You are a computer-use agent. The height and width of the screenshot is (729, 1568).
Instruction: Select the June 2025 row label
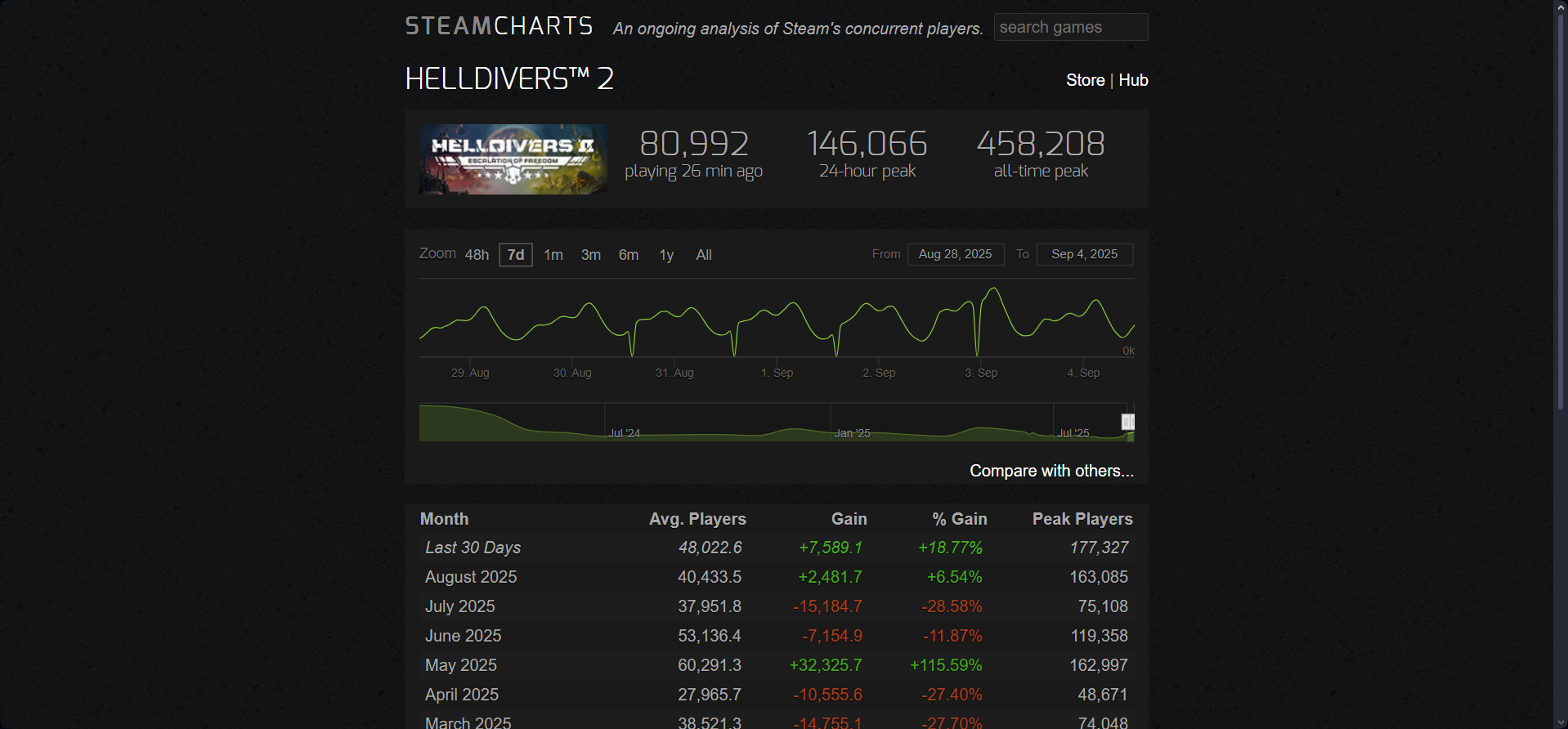pyautogui.click(x=464, y=636)
